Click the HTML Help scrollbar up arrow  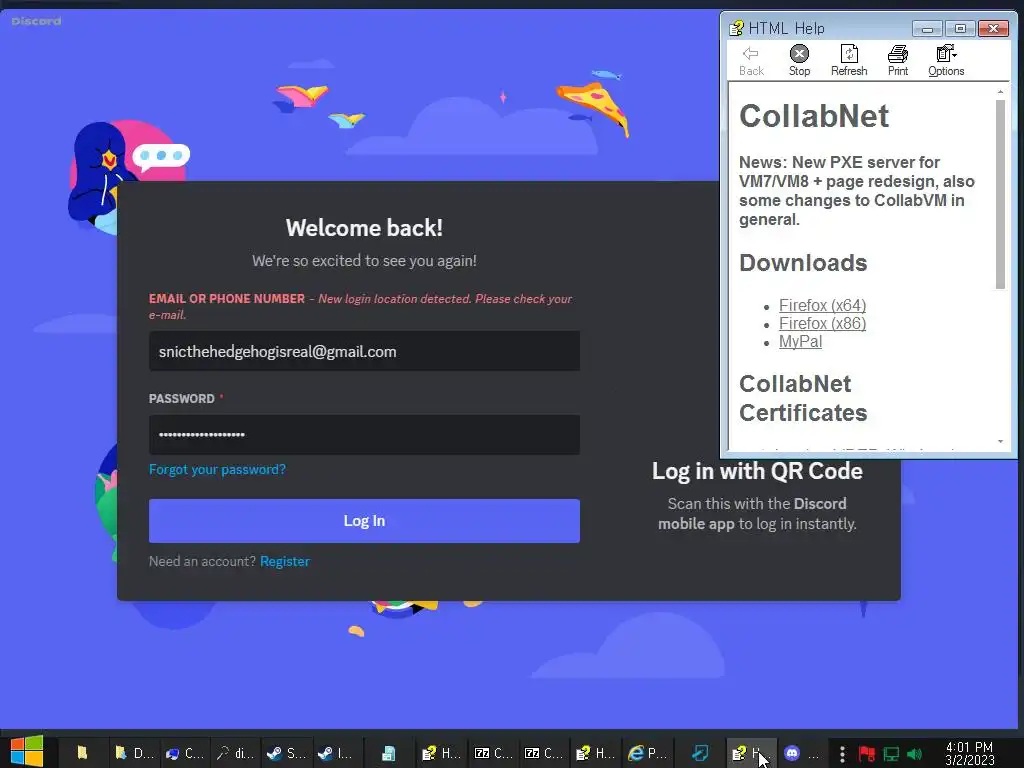[1000, 92]
